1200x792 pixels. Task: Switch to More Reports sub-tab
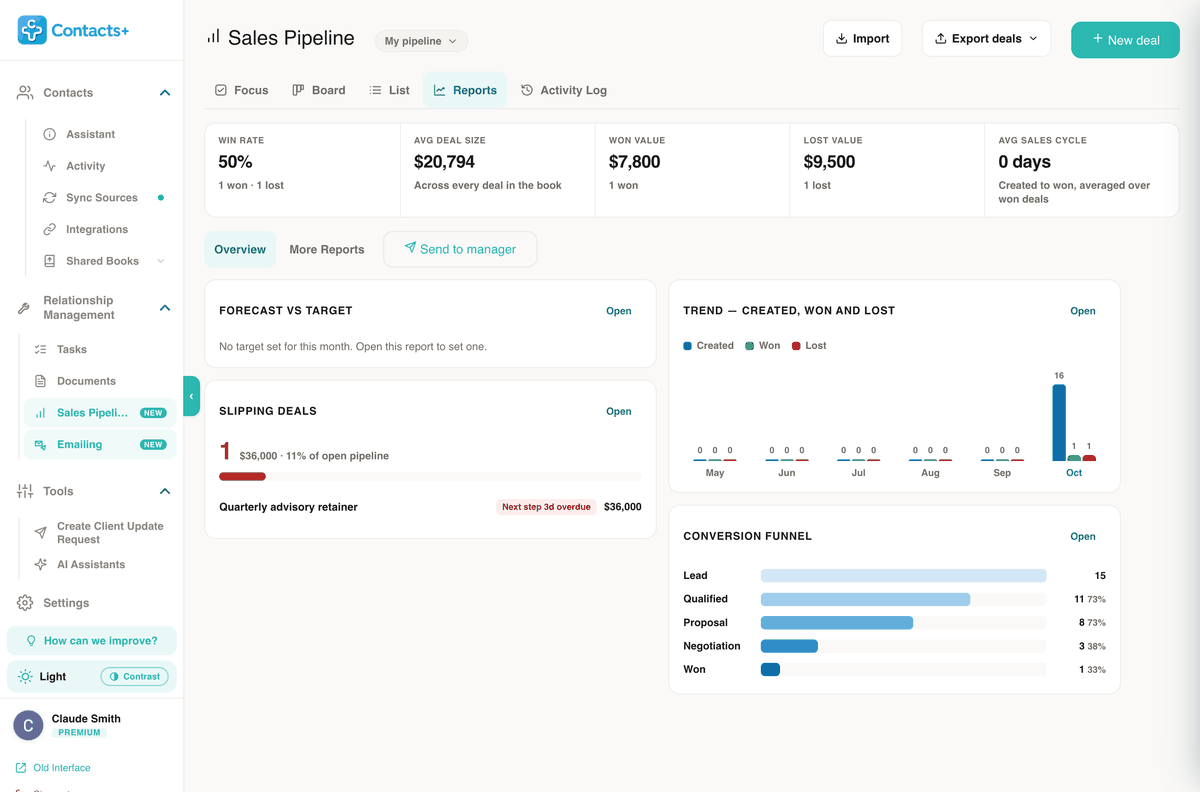coord(327,249)
